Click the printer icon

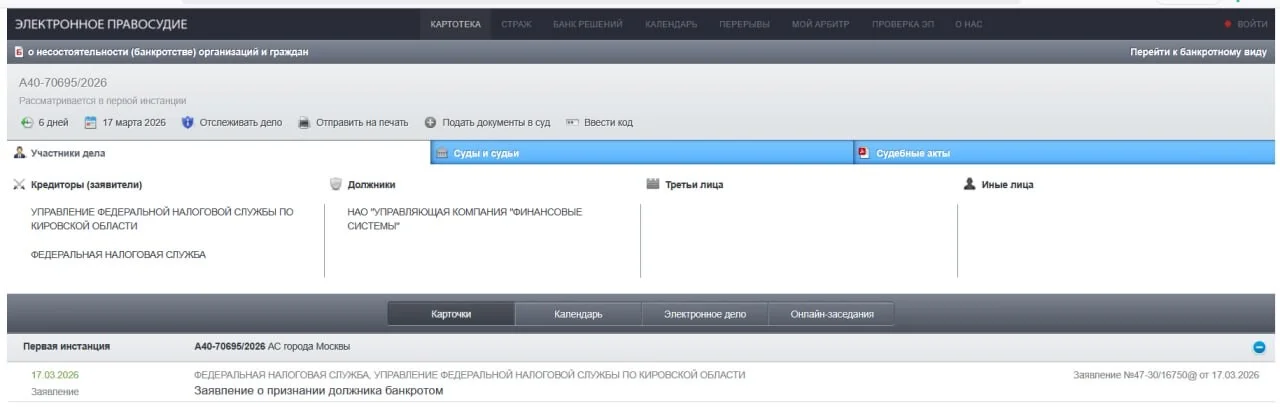click(x=304, y=123)
